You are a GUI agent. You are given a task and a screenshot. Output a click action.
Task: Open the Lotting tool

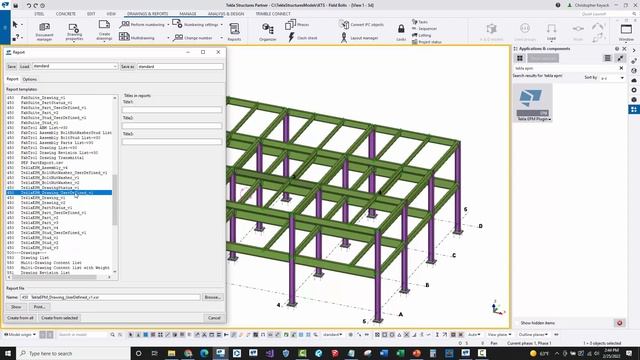(x=422, y=35)
